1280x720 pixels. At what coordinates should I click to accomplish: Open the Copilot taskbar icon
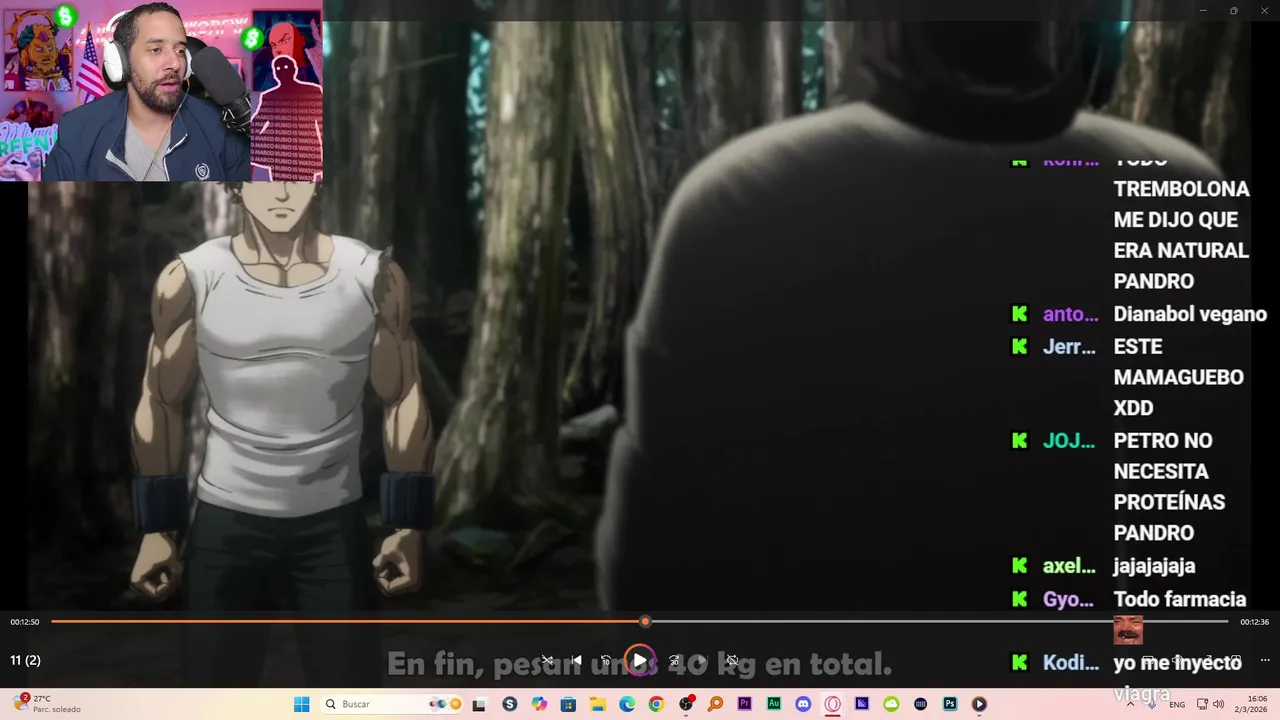[539, 704]
